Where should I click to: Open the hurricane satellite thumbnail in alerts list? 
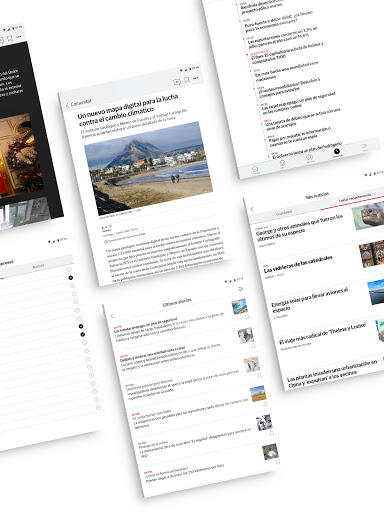(270, 452)
